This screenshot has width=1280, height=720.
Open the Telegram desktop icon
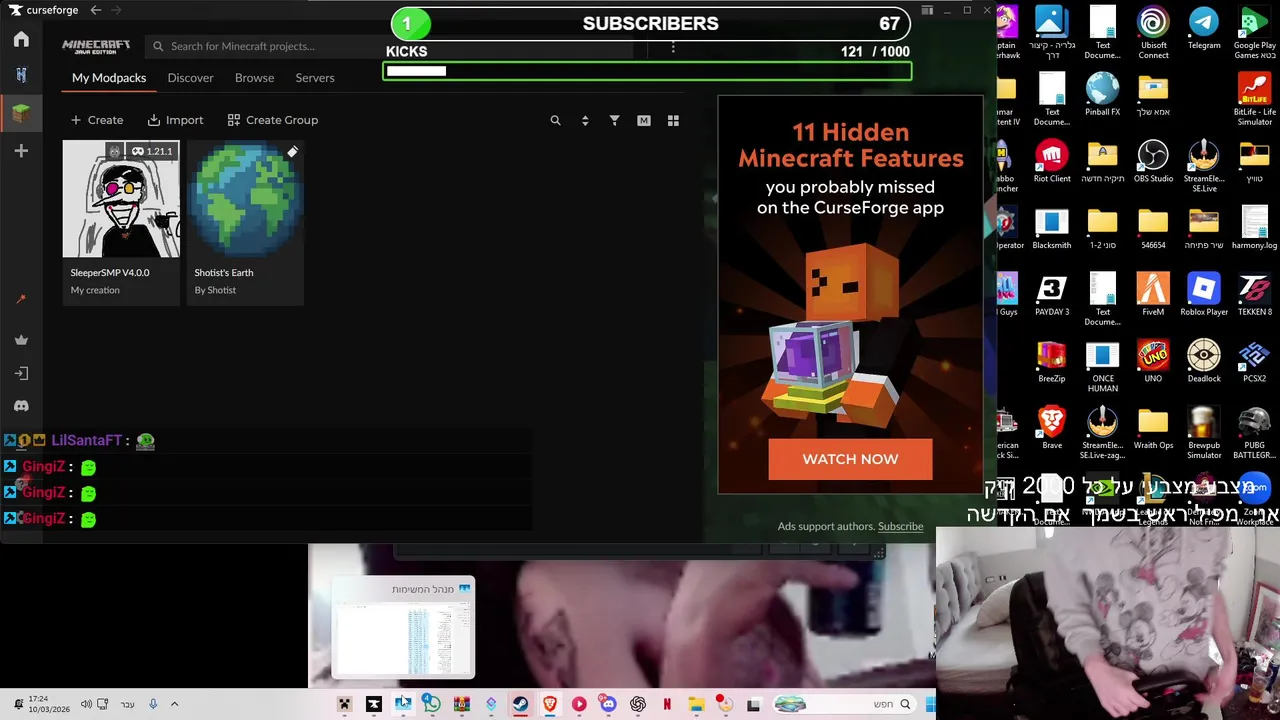pos(1204,28)
